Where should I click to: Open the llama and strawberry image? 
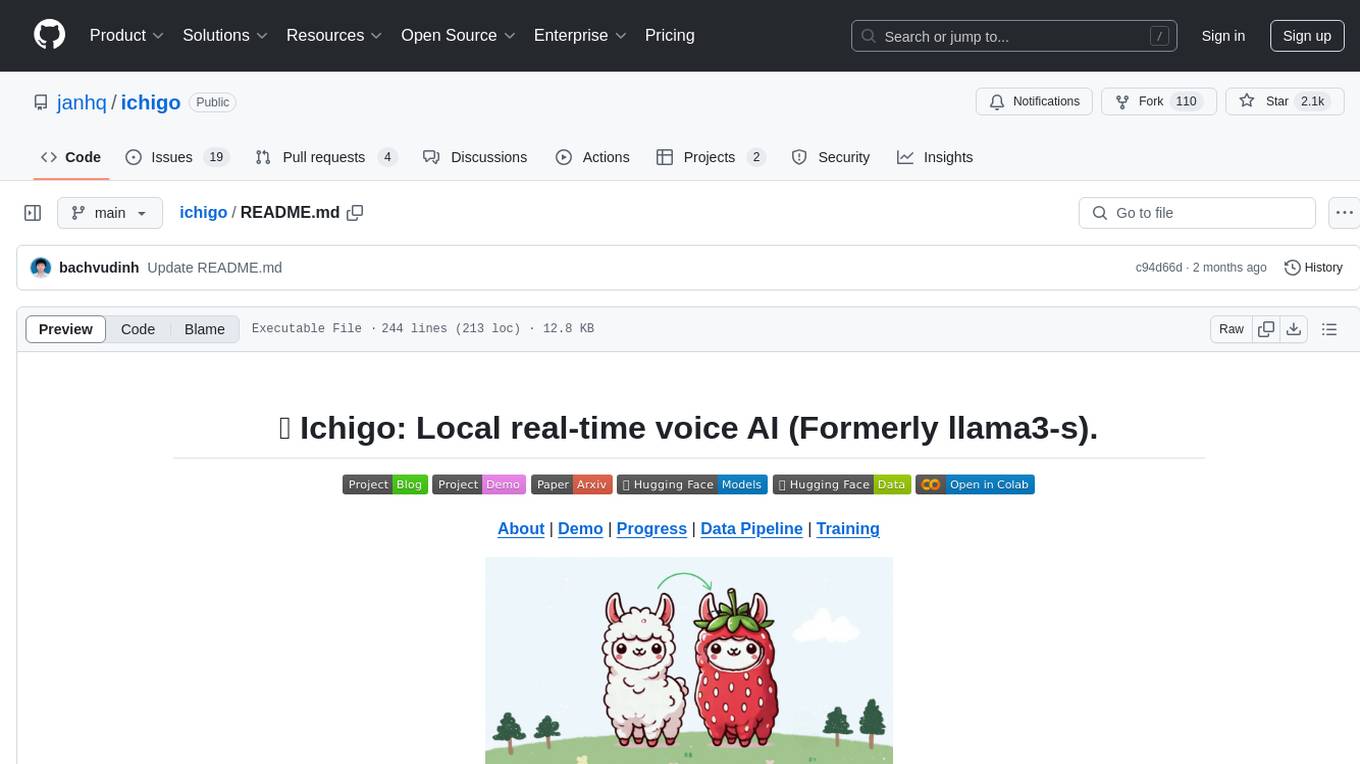[689, 660]
